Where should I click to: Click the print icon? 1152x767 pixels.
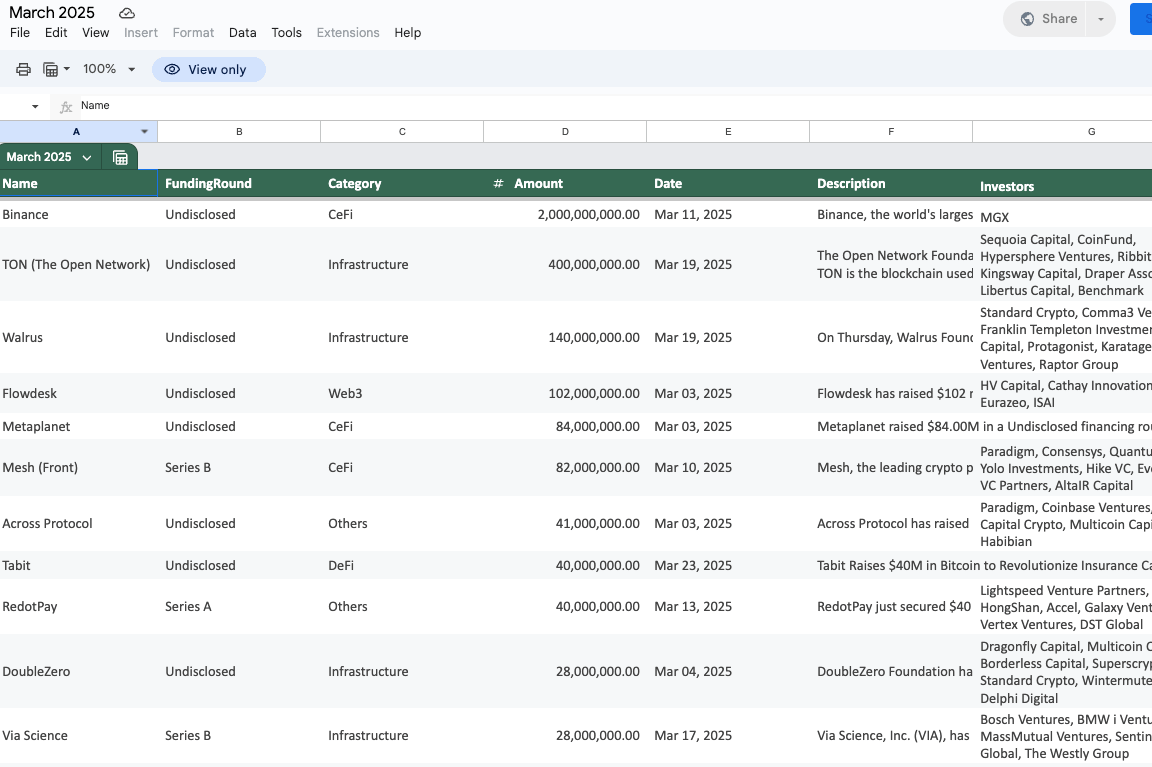(24, 69)
